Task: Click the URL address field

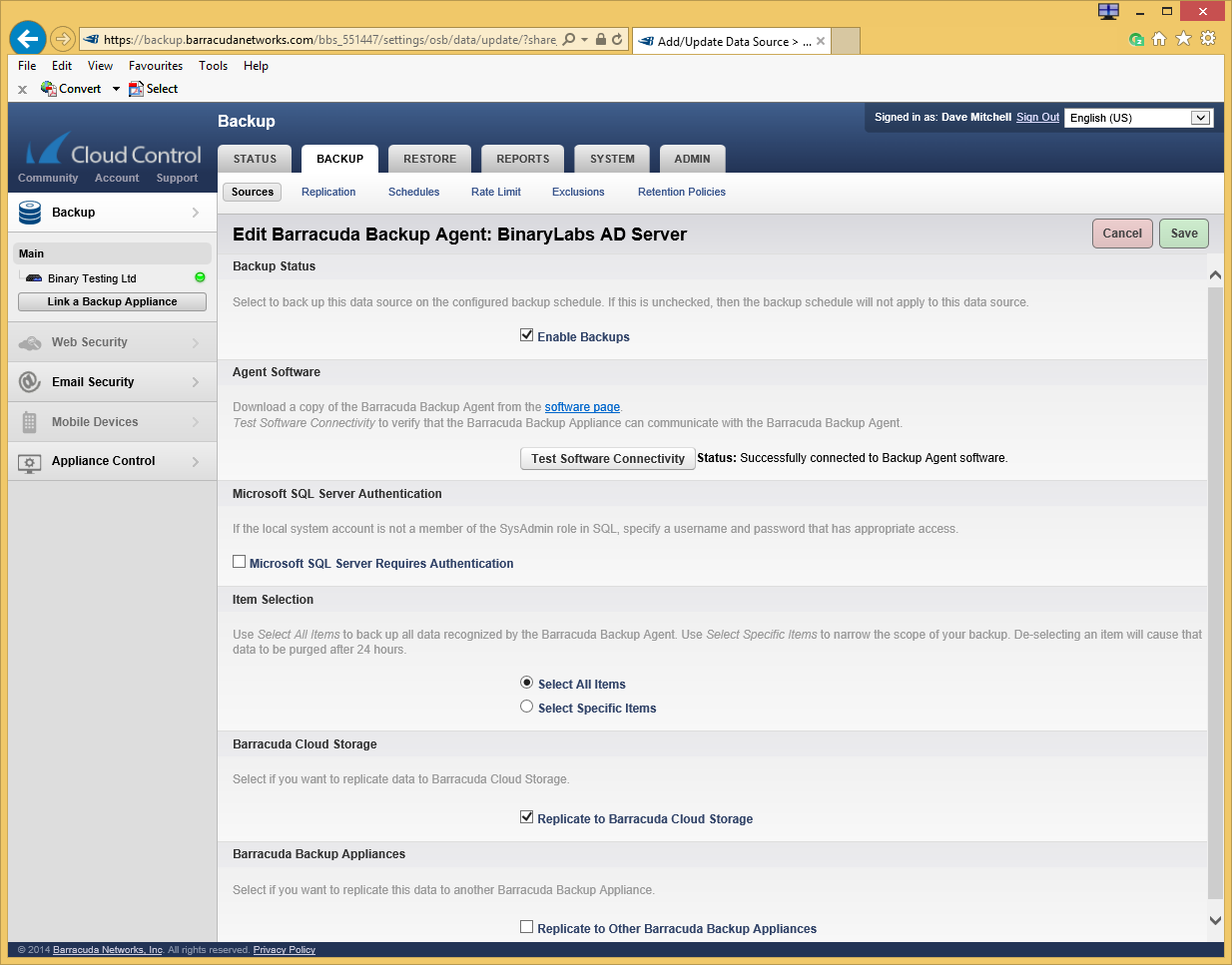Action: (329, 40)
